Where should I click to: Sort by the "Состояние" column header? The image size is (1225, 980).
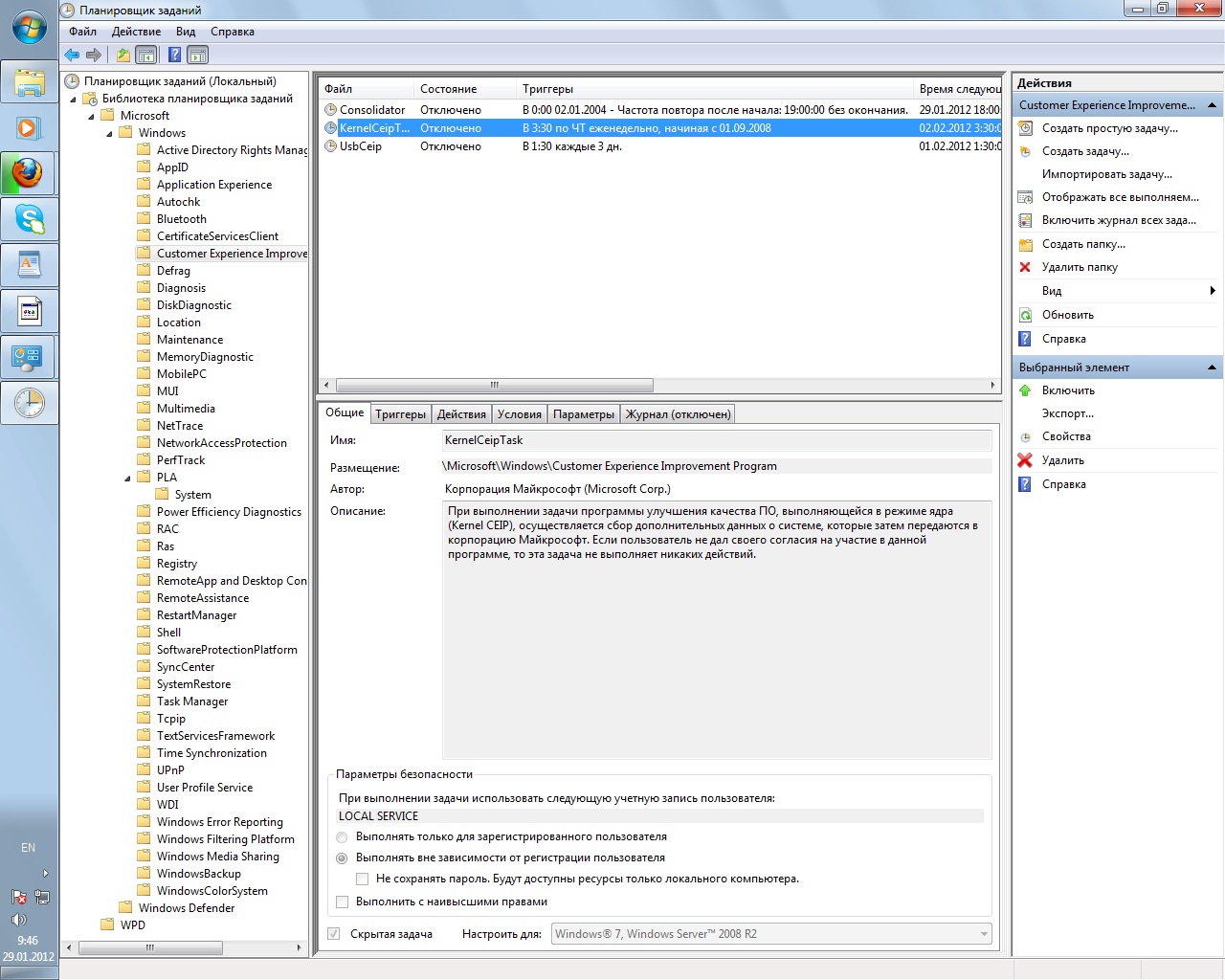click(x=465, y=89)
